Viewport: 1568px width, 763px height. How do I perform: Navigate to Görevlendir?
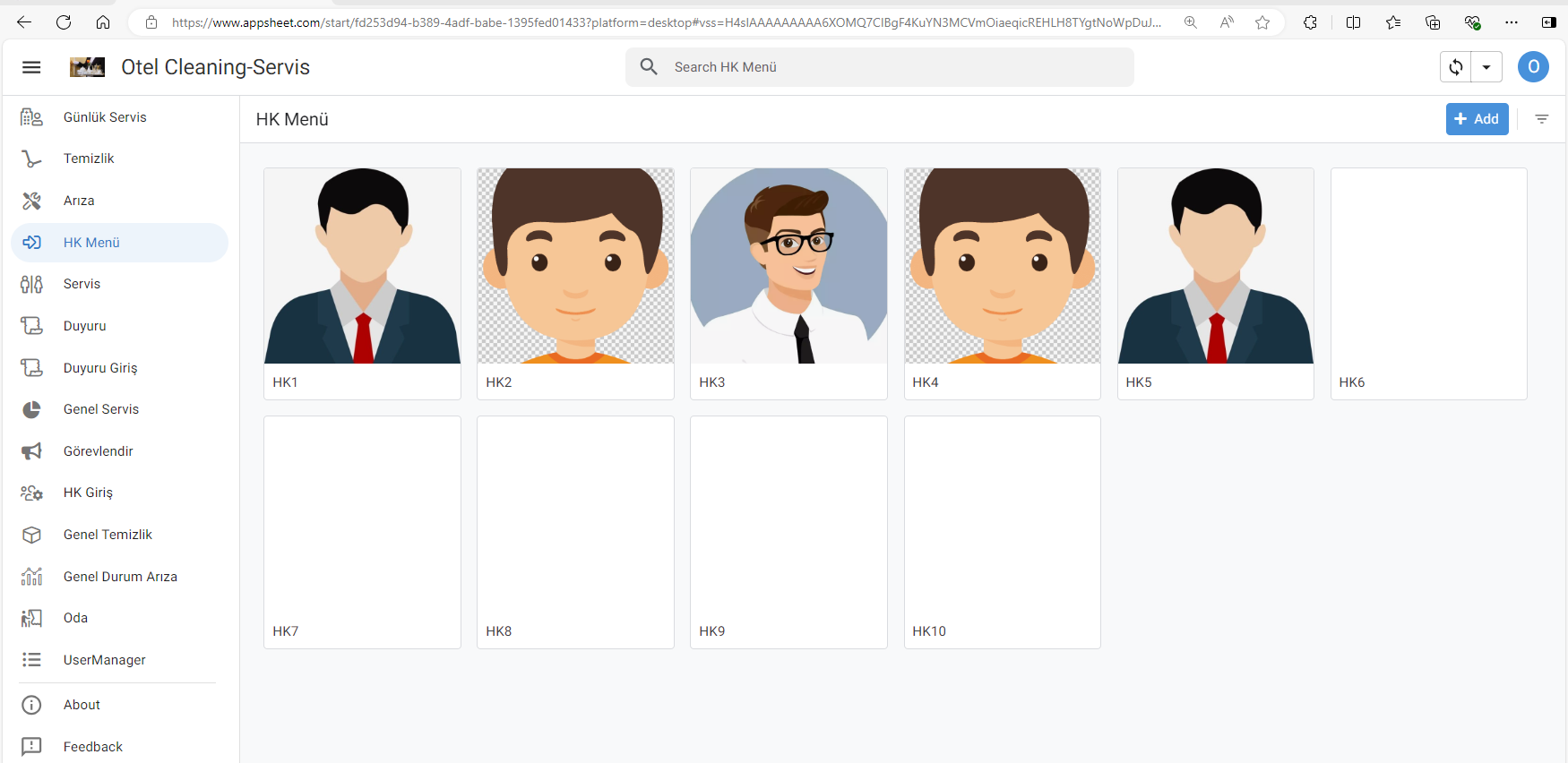99,451
